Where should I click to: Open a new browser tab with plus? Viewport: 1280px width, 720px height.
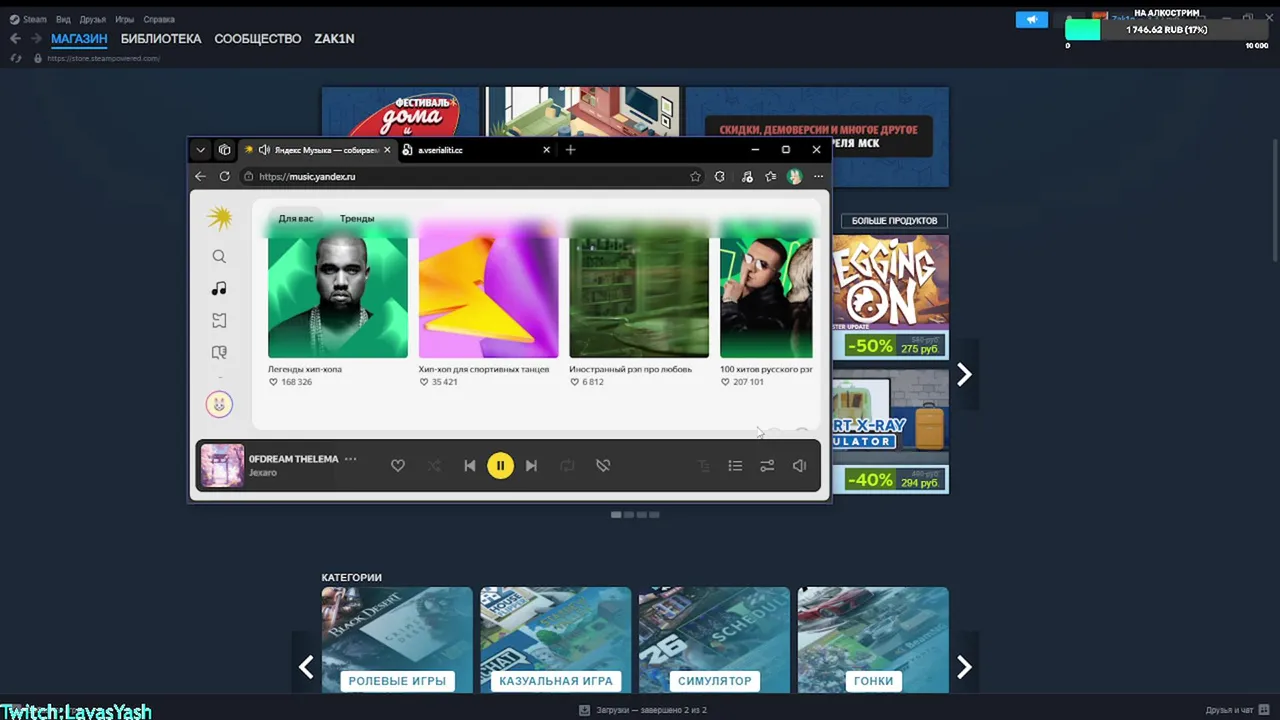point(570,150)
